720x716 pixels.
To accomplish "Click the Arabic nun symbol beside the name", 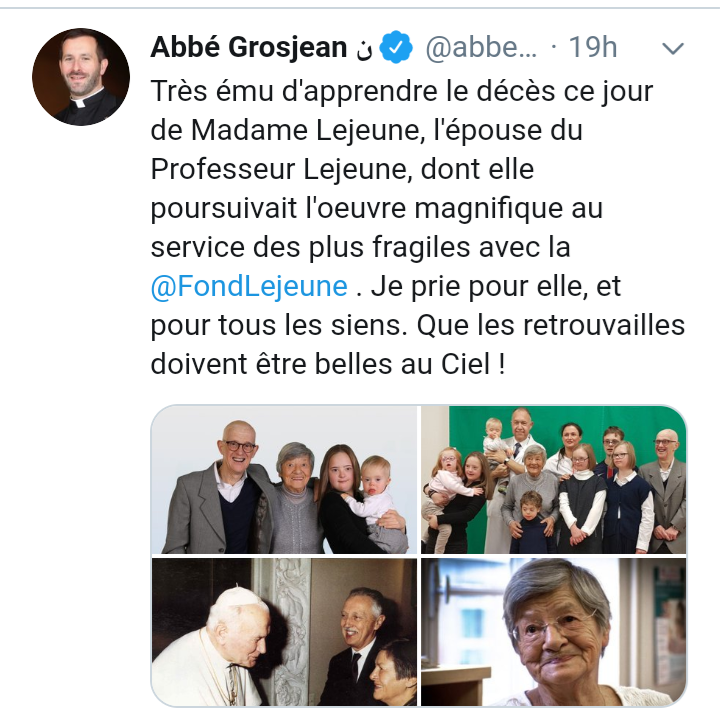I will [x=364, y=50].
